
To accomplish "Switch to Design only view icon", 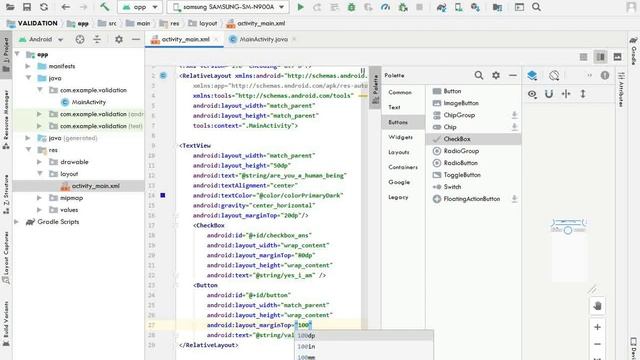I will [618, 57].
